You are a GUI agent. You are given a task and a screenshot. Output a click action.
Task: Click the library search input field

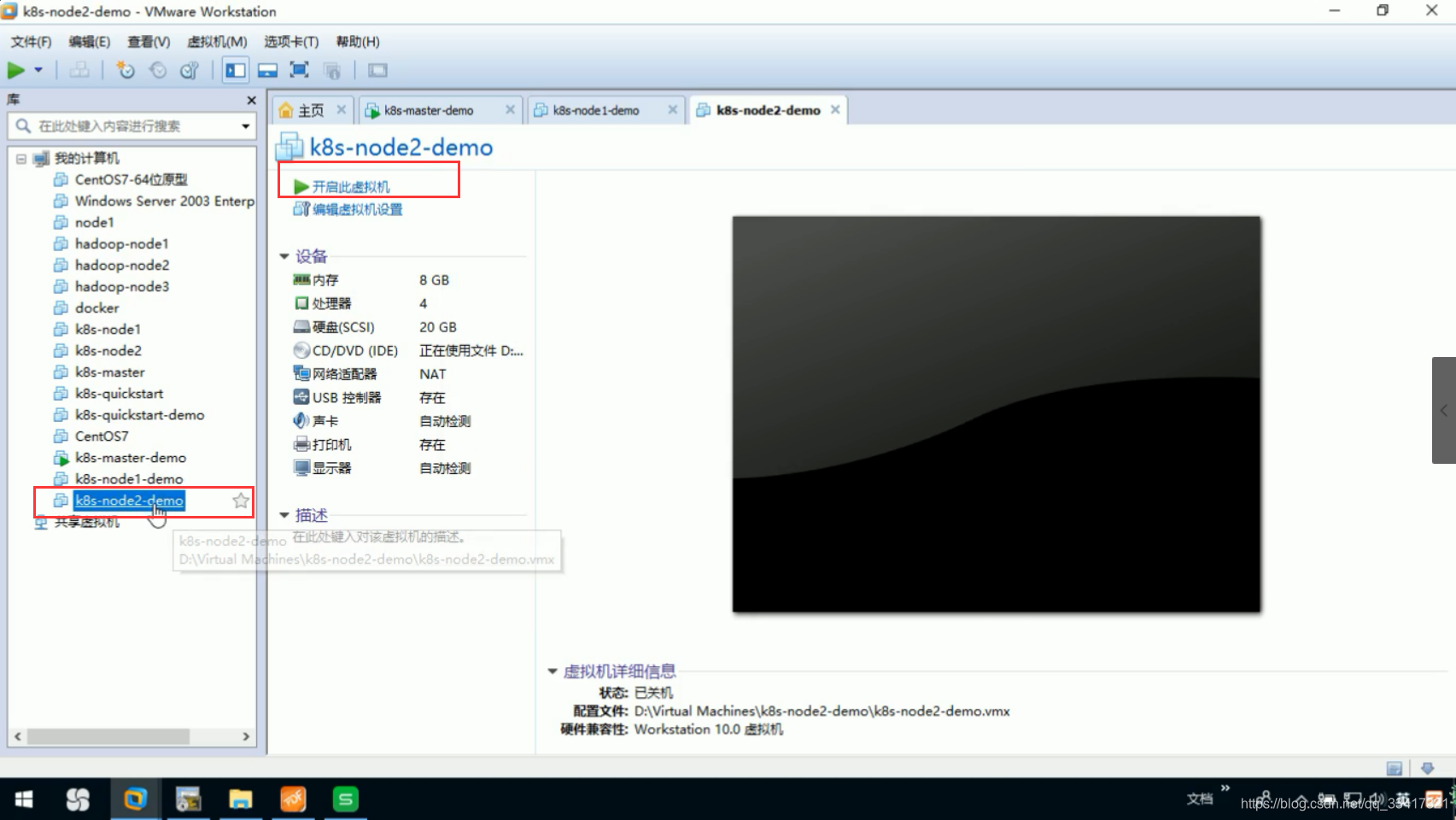[x=132, y=126]
